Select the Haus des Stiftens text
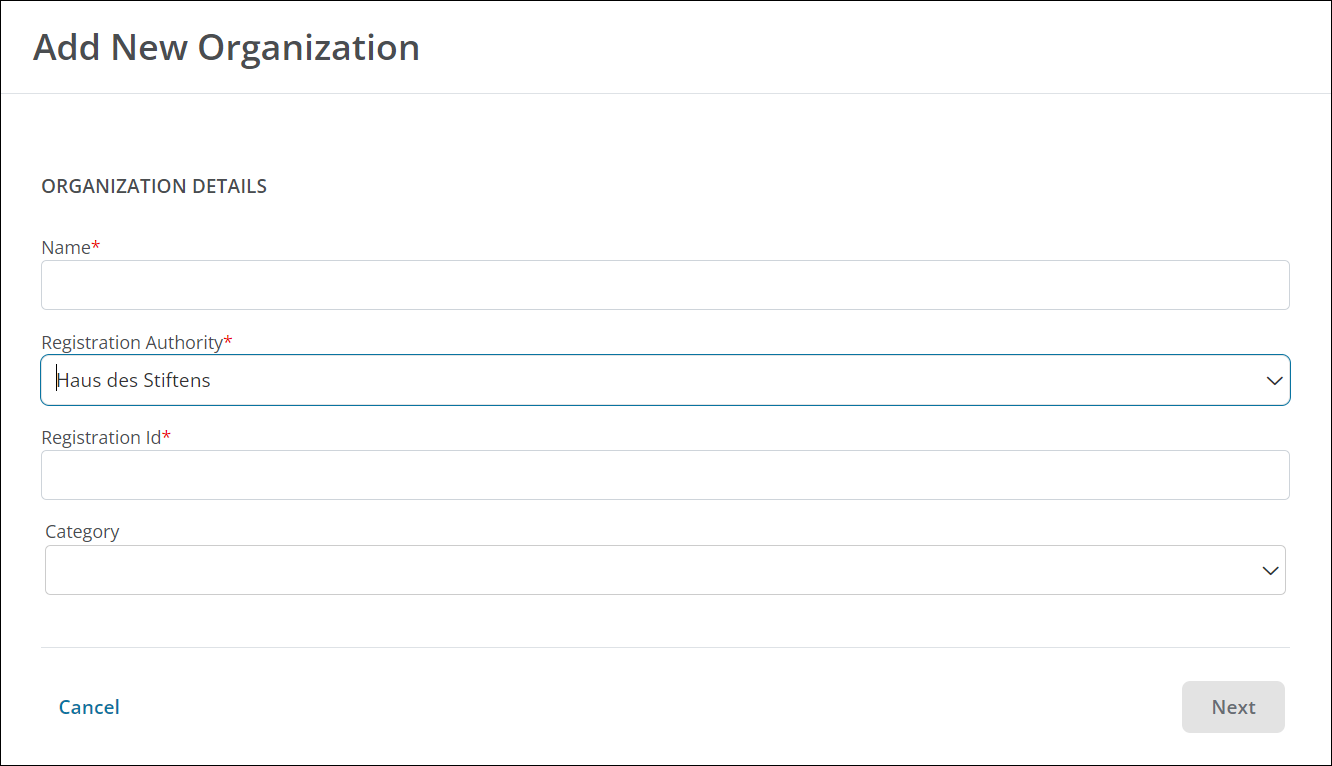Image resolution: width=1332 pixels, height=766 pixels. 133,380
